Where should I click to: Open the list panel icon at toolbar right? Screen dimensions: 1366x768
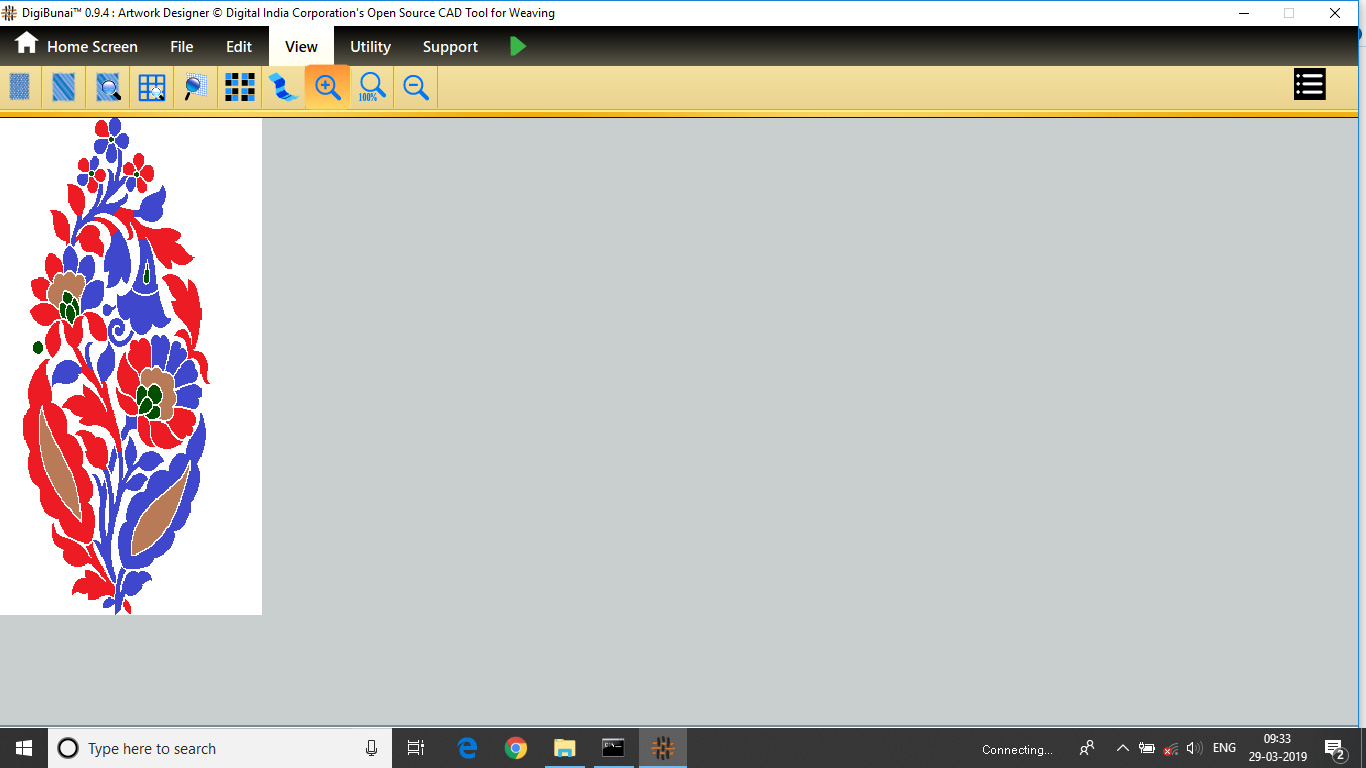point(1309,85)
